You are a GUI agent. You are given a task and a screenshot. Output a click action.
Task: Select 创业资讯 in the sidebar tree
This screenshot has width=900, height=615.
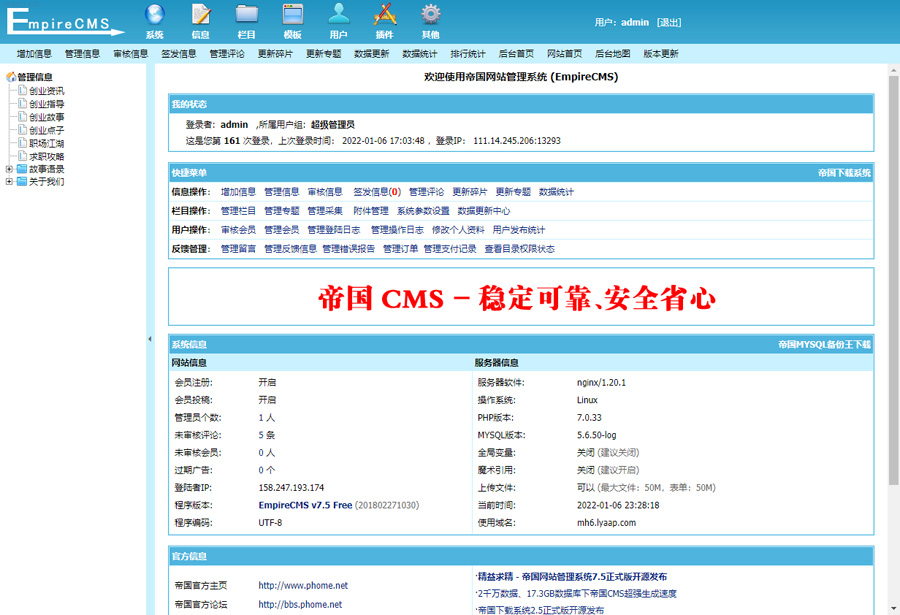coord(46,91)
